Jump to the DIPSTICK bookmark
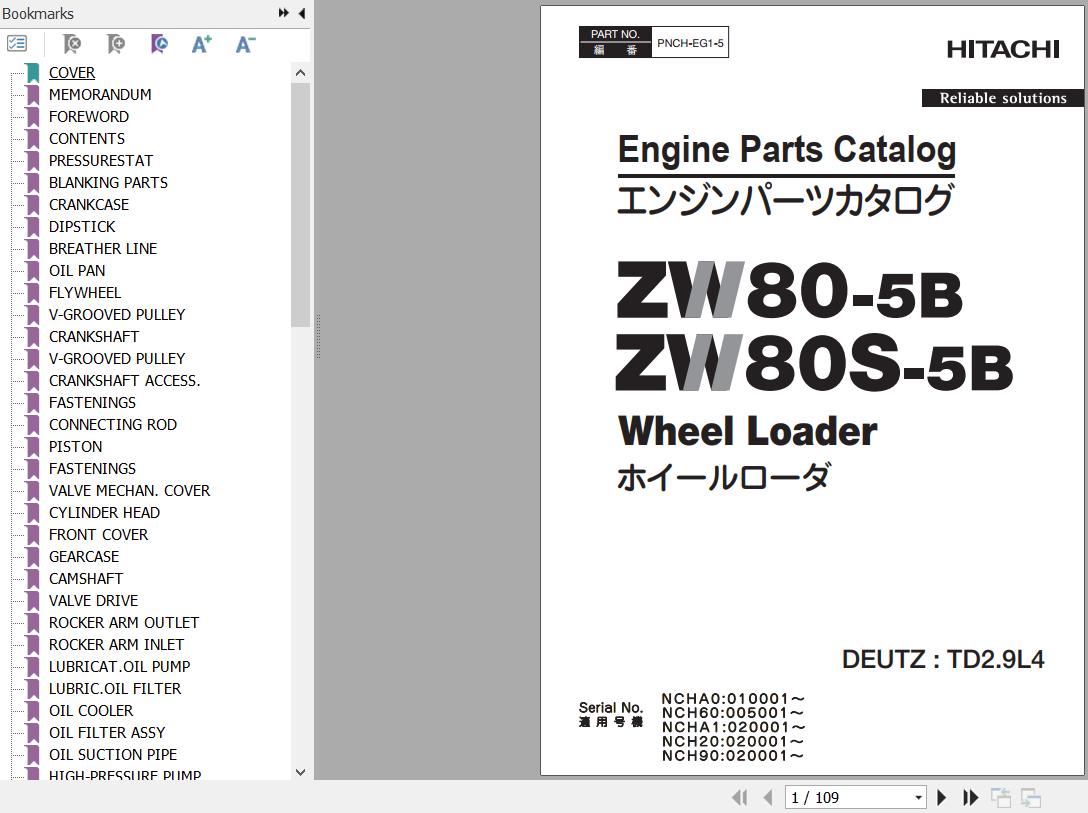The width and height of the screenshot is (1088, 813). click(x=82, y=227)
